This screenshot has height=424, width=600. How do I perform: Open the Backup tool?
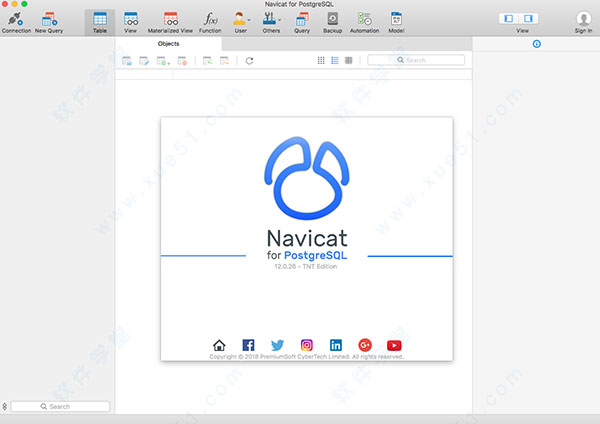point(333,23)
